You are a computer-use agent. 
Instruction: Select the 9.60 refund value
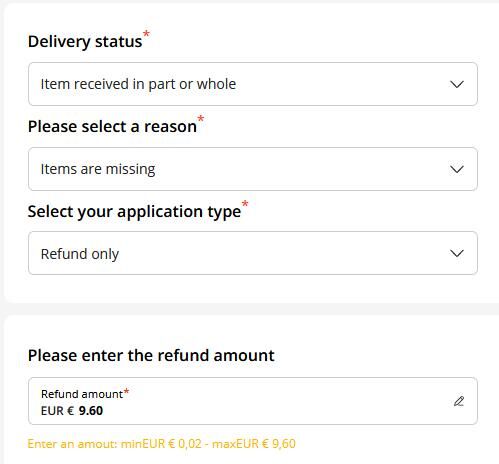coord(91,411)
